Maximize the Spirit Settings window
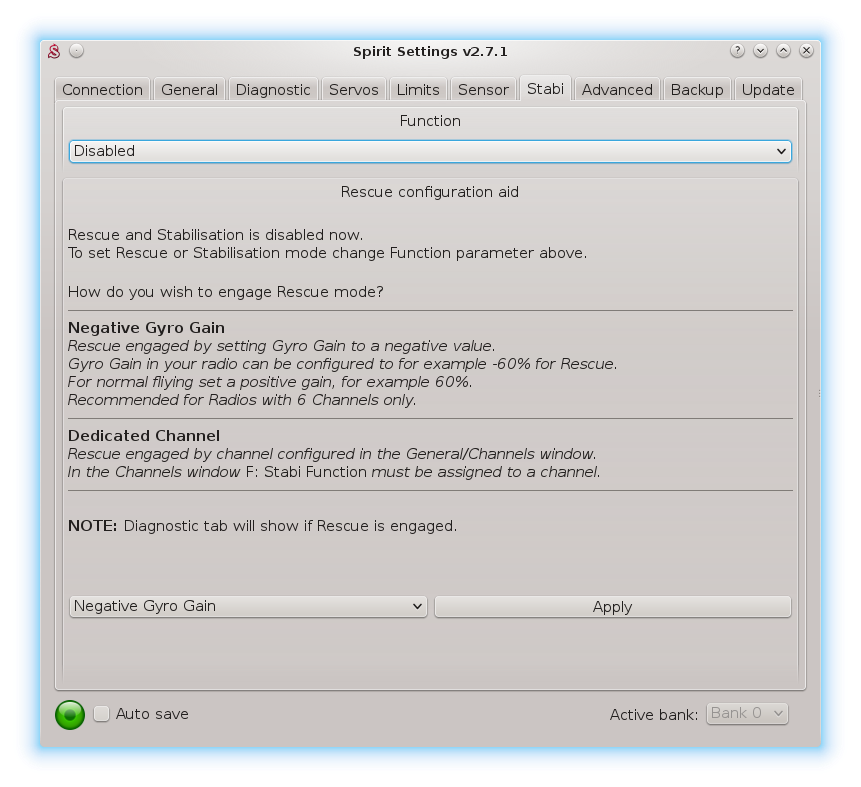This screenshot has width=861, height=787. 783,51
